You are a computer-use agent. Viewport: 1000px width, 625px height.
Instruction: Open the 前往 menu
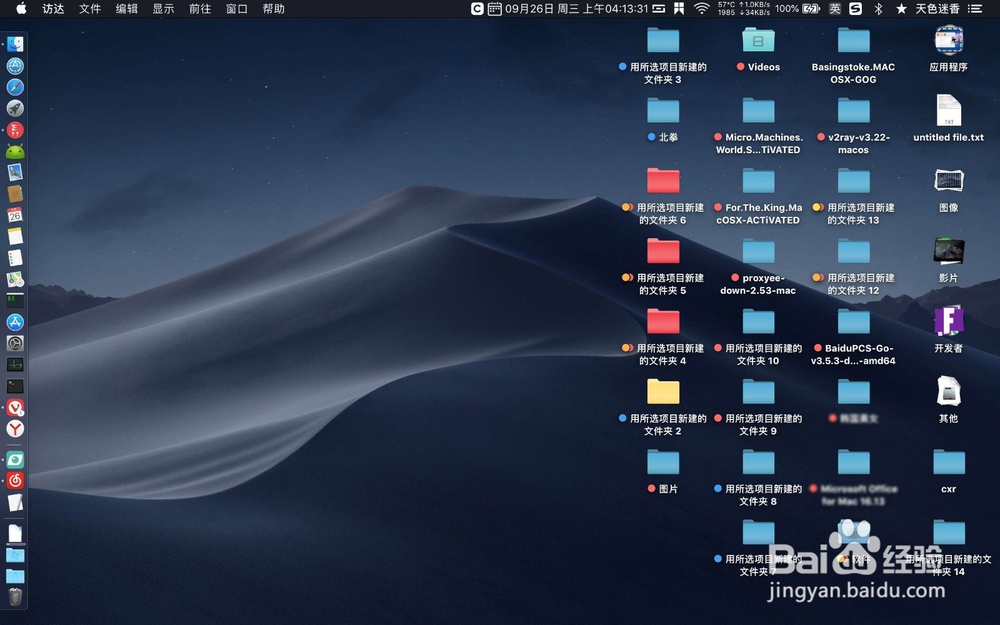click(x=199, y=9)
